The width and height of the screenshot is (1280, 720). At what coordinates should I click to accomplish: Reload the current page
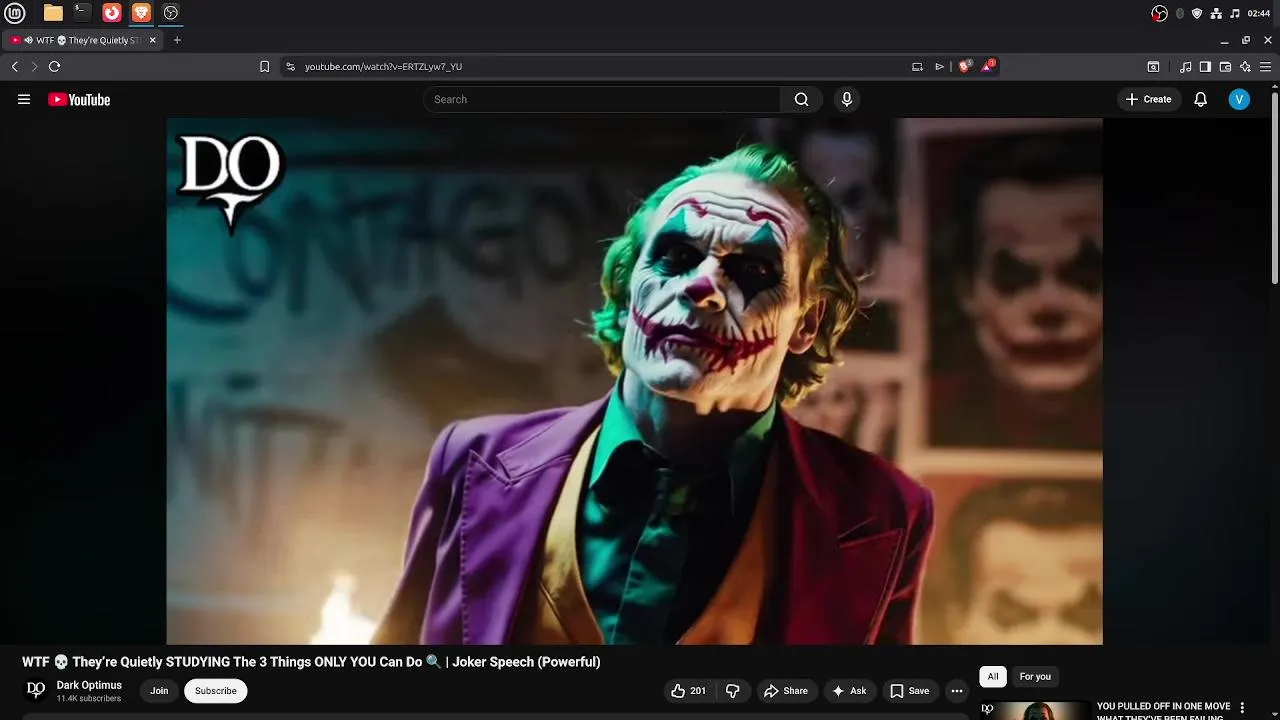tap(54, 66)
